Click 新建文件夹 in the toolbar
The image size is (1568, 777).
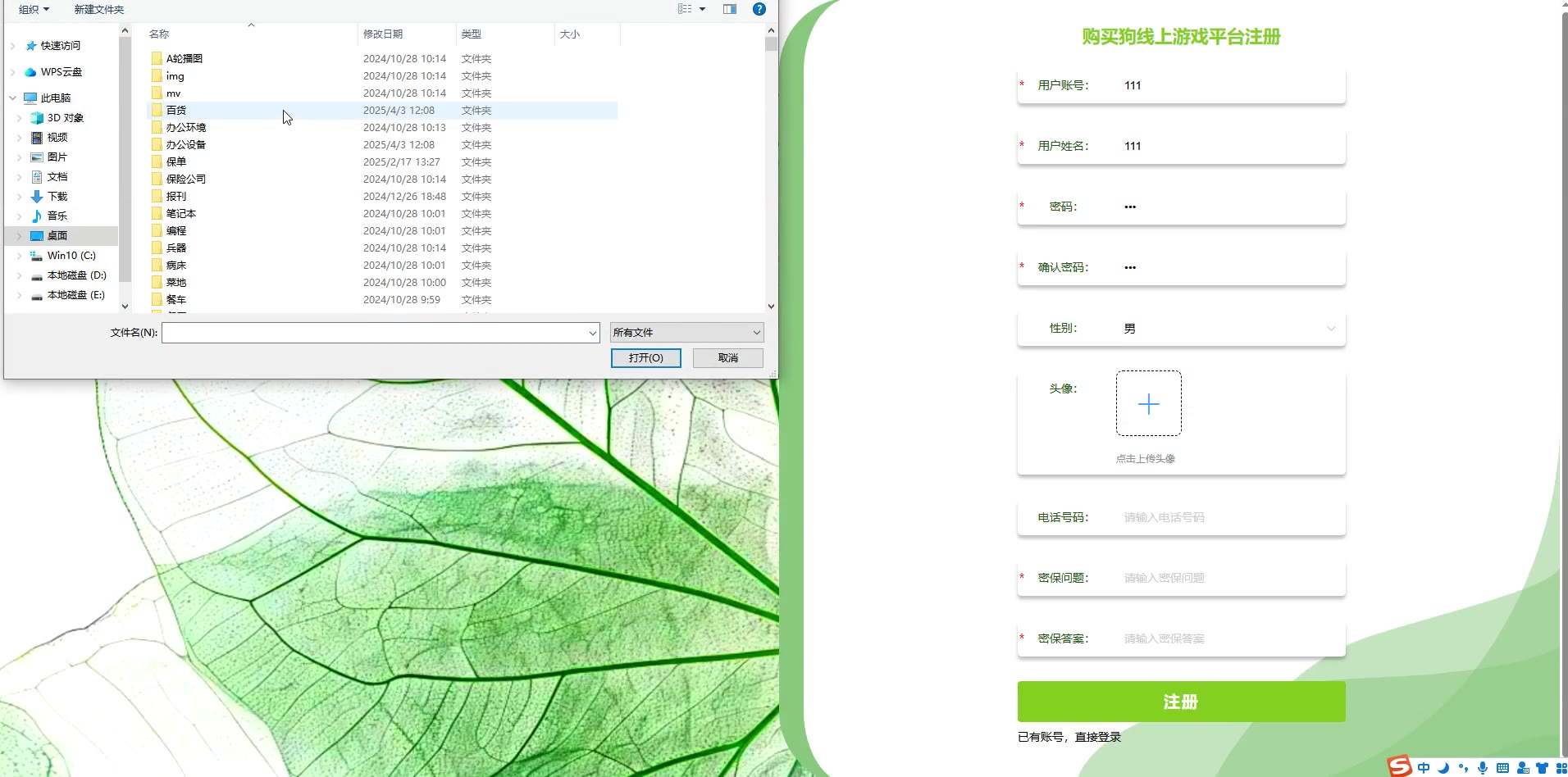point(99,9)
